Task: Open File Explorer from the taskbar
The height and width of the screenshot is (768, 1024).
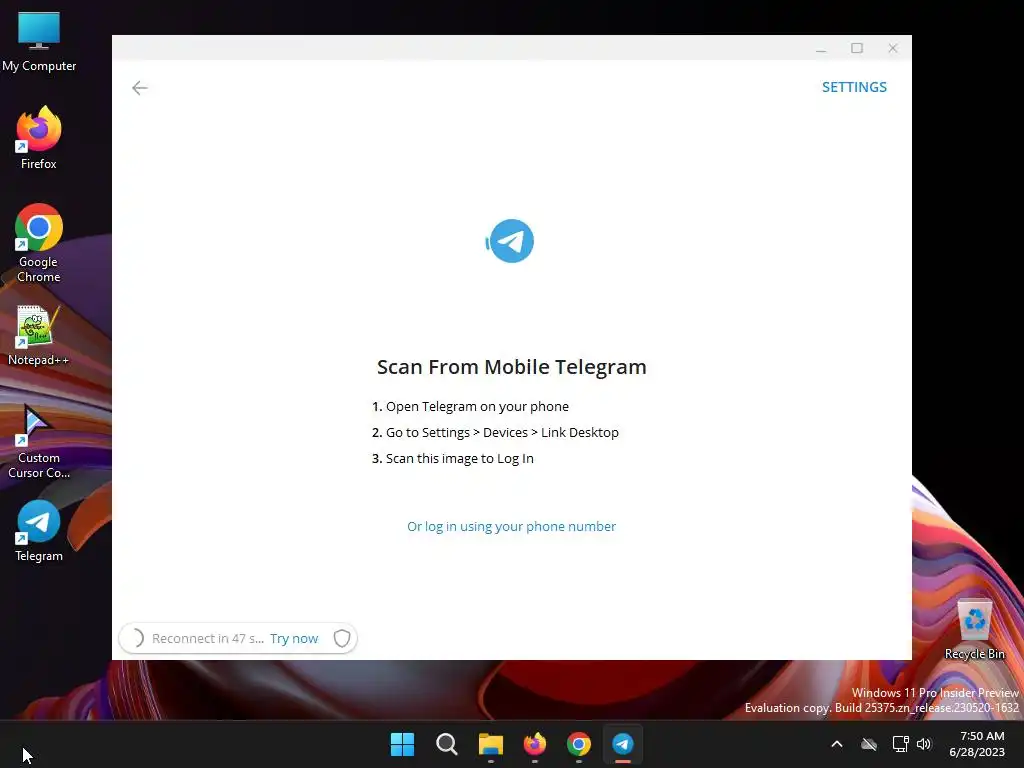Action: tap(490, 744)
